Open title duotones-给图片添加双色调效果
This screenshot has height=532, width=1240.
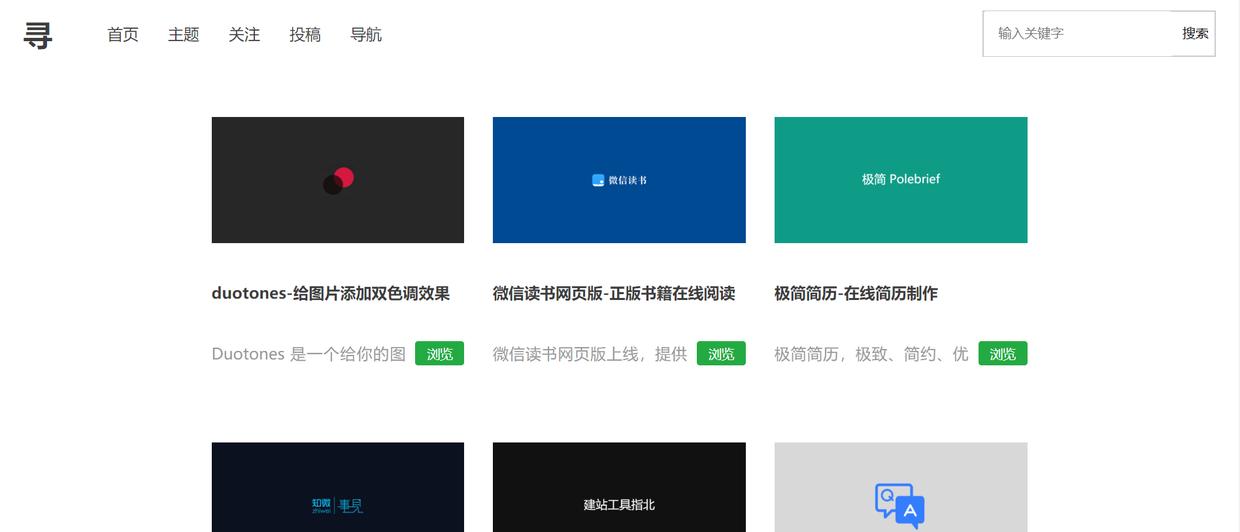(331, 293)
